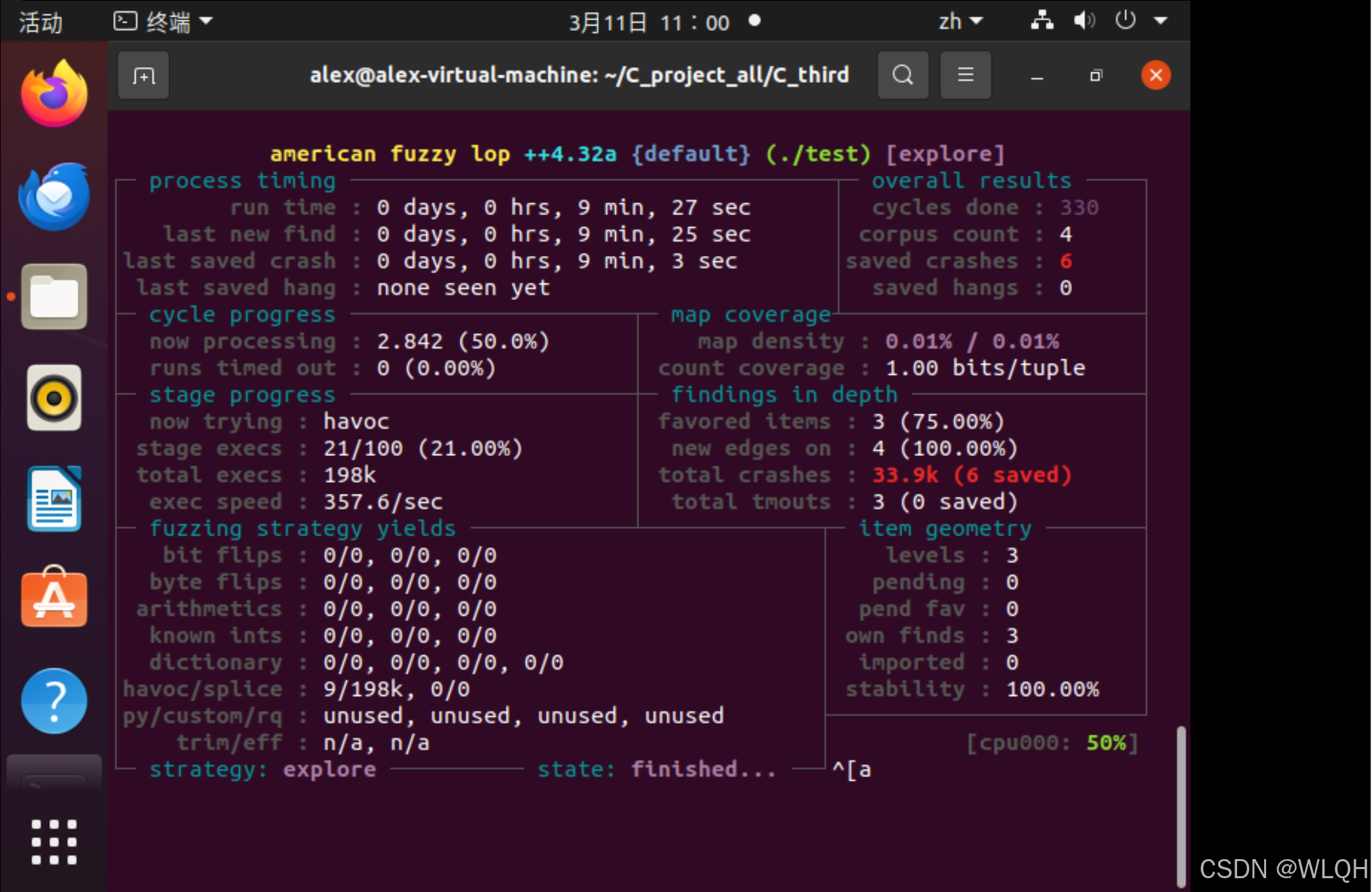Image resolution: width=1372 pixels, height=892 pixels.
Task: Click the '33.9k (6 saved)' total crashes value
Action: tap(972, 475)
